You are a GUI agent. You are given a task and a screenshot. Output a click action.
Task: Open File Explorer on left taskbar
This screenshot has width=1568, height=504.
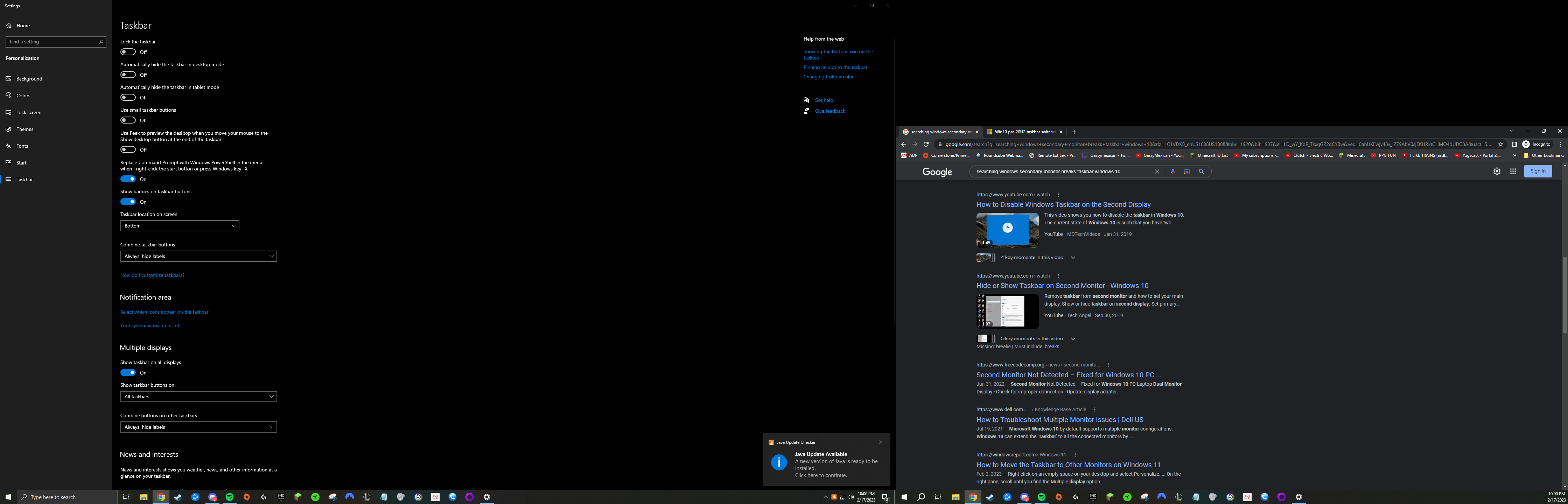143,497
